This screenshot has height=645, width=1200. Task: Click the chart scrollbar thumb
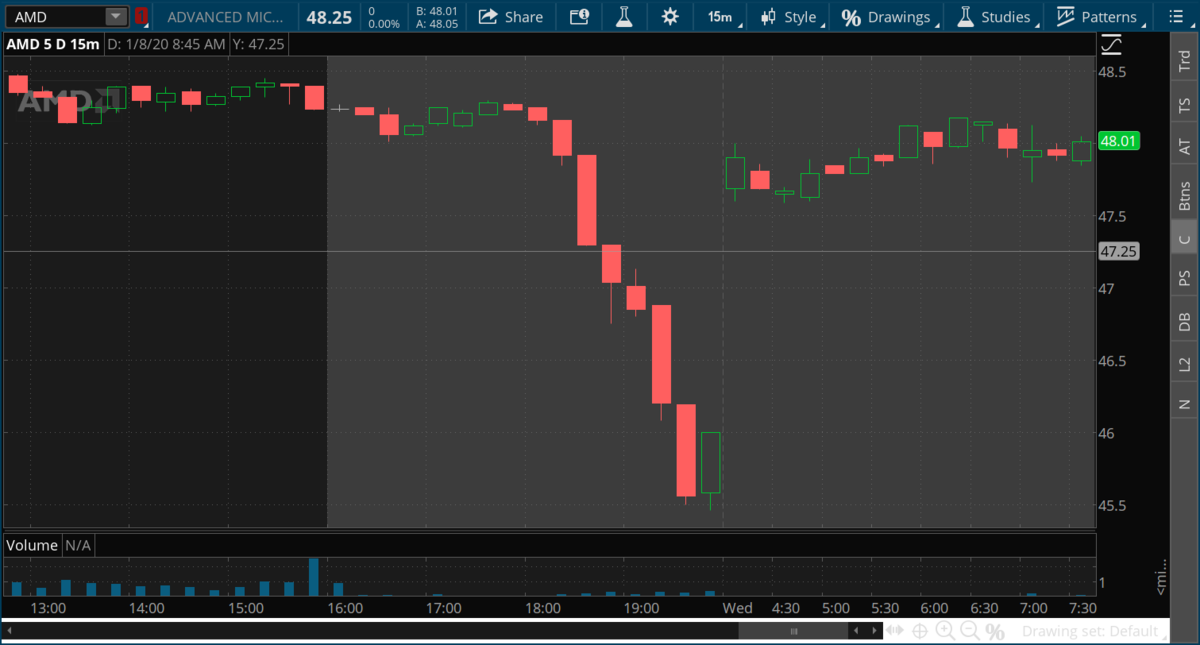tap(794, 631)
